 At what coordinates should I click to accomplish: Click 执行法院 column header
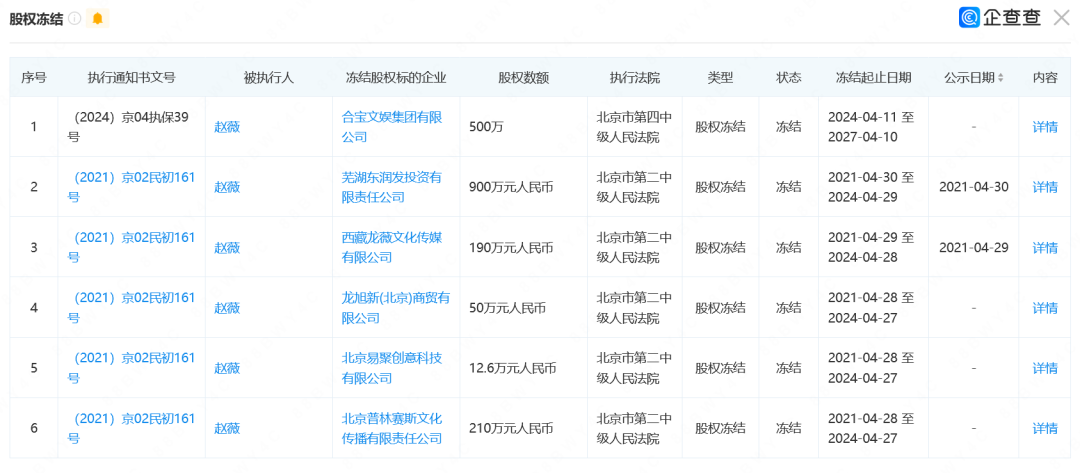coord(635,78)
